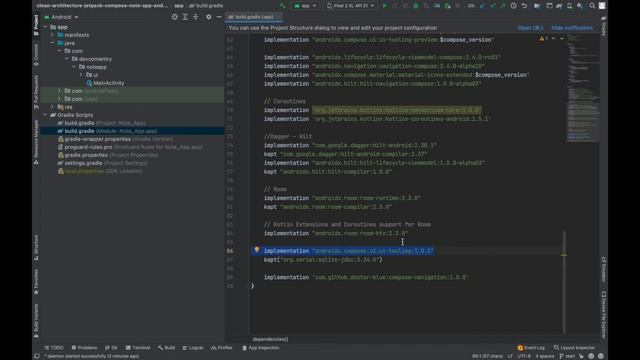This screenshot has height=360, width=640.
Task: Collapse the devcomentry package
Action: coord(67,59)
